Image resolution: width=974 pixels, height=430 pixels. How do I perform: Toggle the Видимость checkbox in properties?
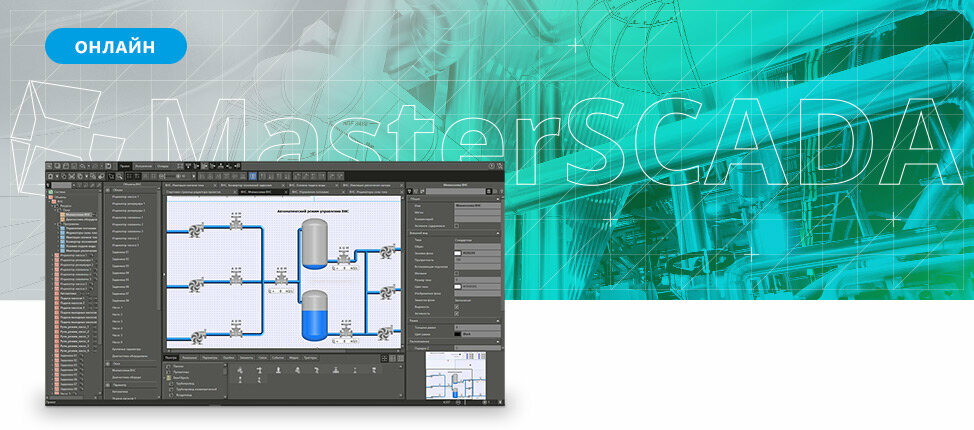(457, 307)
